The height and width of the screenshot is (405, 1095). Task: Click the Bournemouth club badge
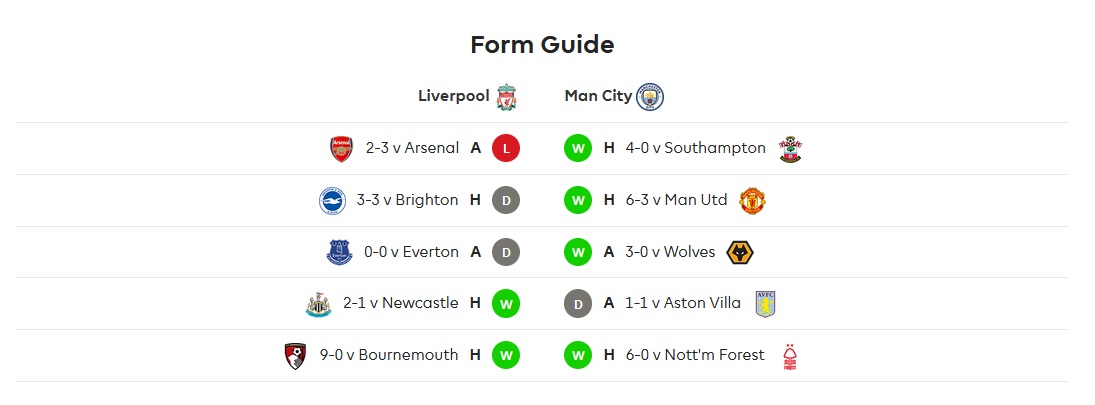coord(295,355)
